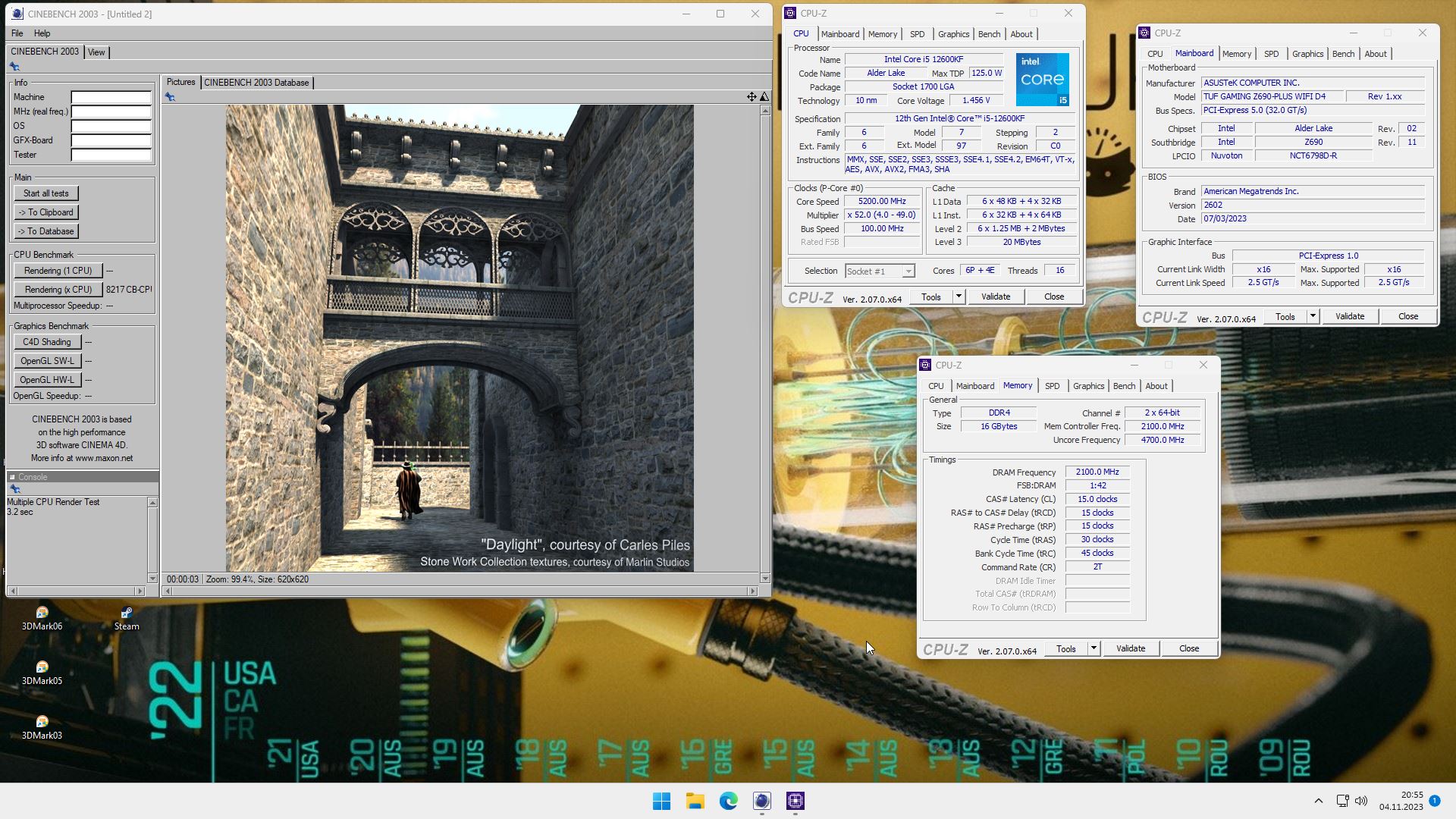The width and height of the screenshot is (1456, 819).
Task: Click Start all tests button
Action: point(46,193)
